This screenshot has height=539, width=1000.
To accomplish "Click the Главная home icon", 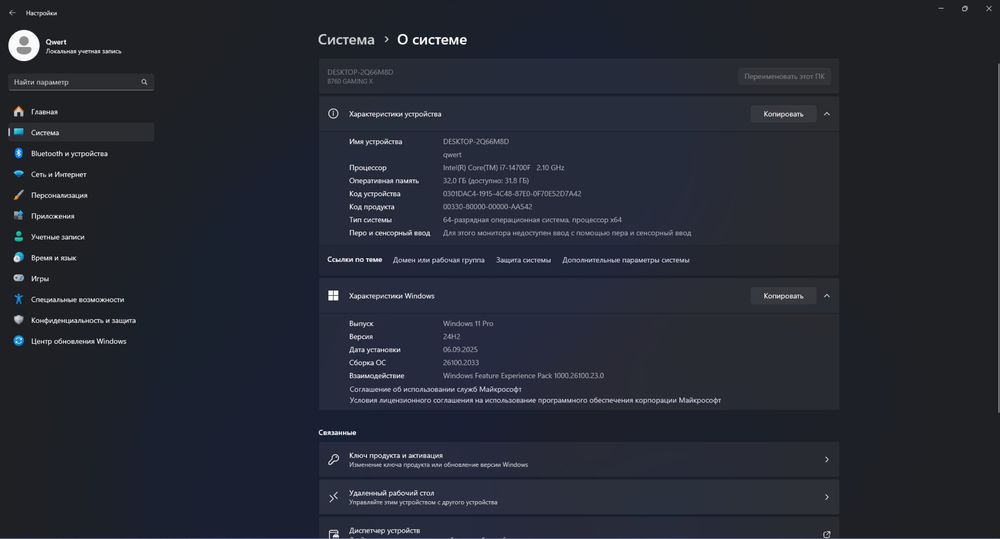I will tap(18, 112).
